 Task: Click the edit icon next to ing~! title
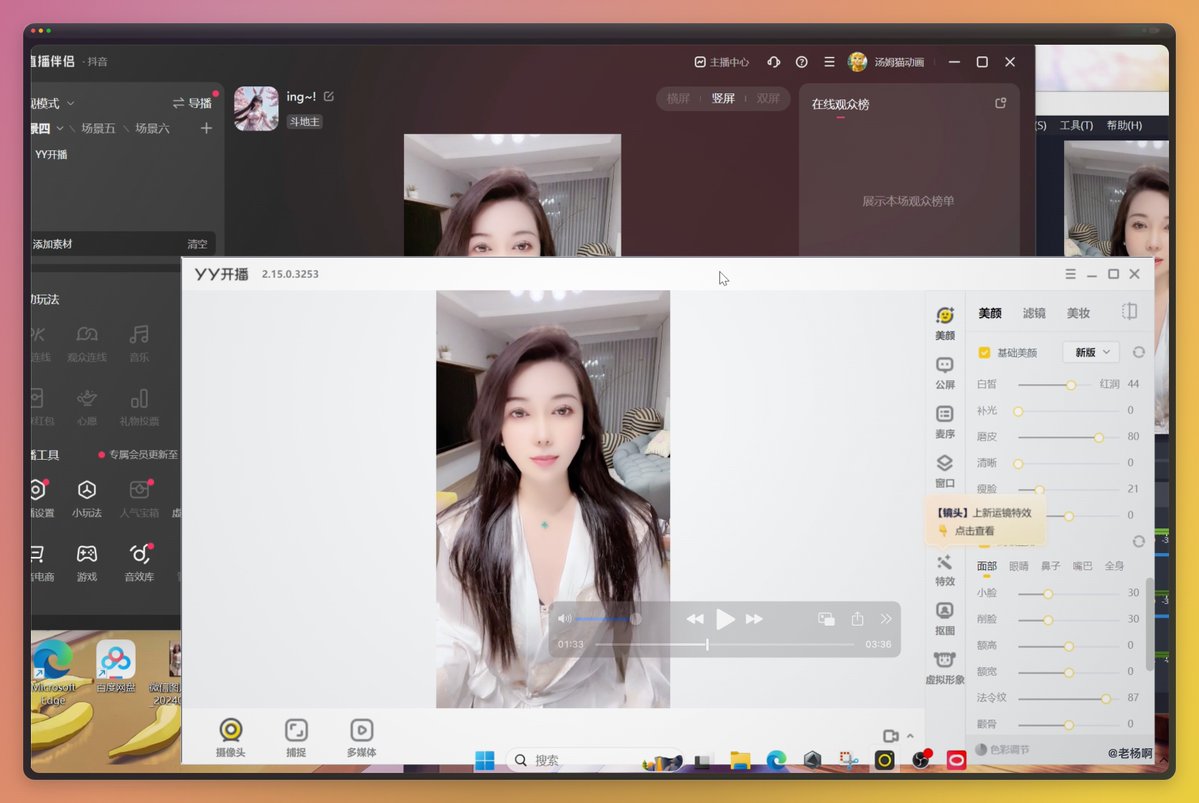(329, 96)
